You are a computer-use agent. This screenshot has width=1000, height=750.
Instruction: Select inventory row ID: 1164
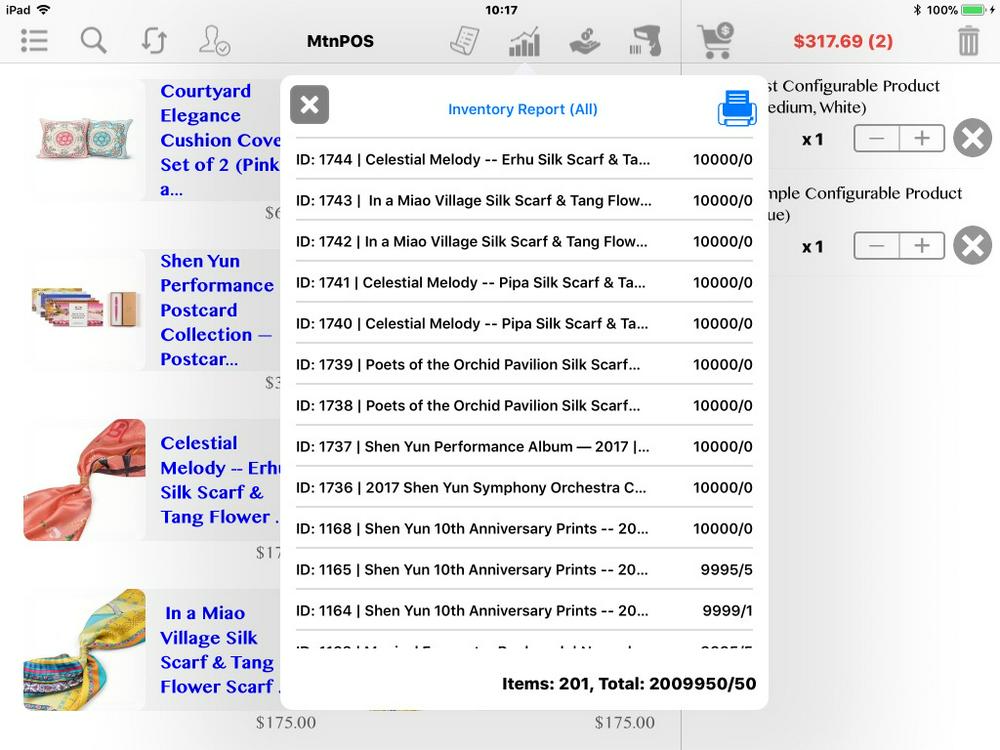coord(524,610)
